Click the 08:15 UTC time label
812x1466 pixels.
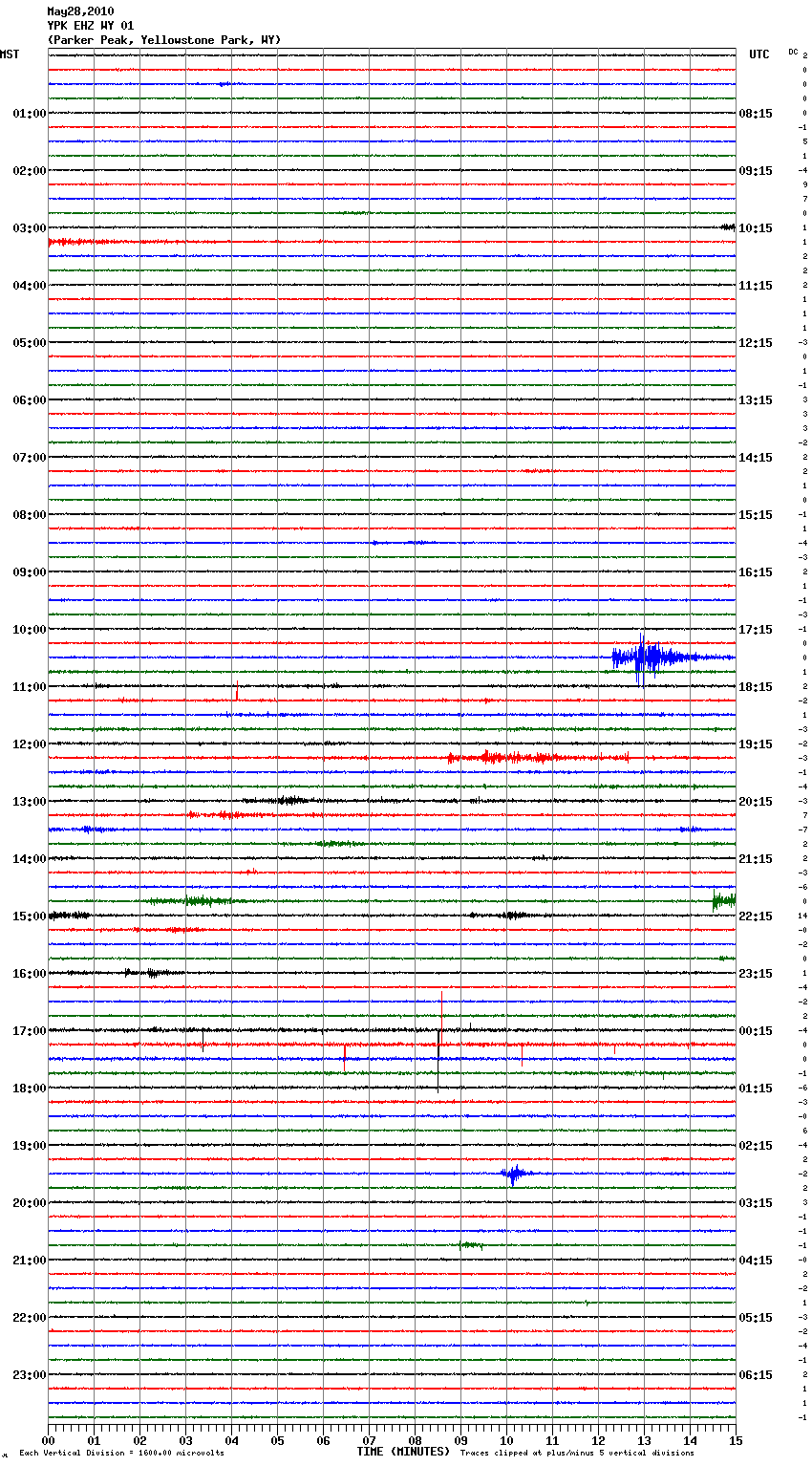pyautogui.click(x=756, y=114)
